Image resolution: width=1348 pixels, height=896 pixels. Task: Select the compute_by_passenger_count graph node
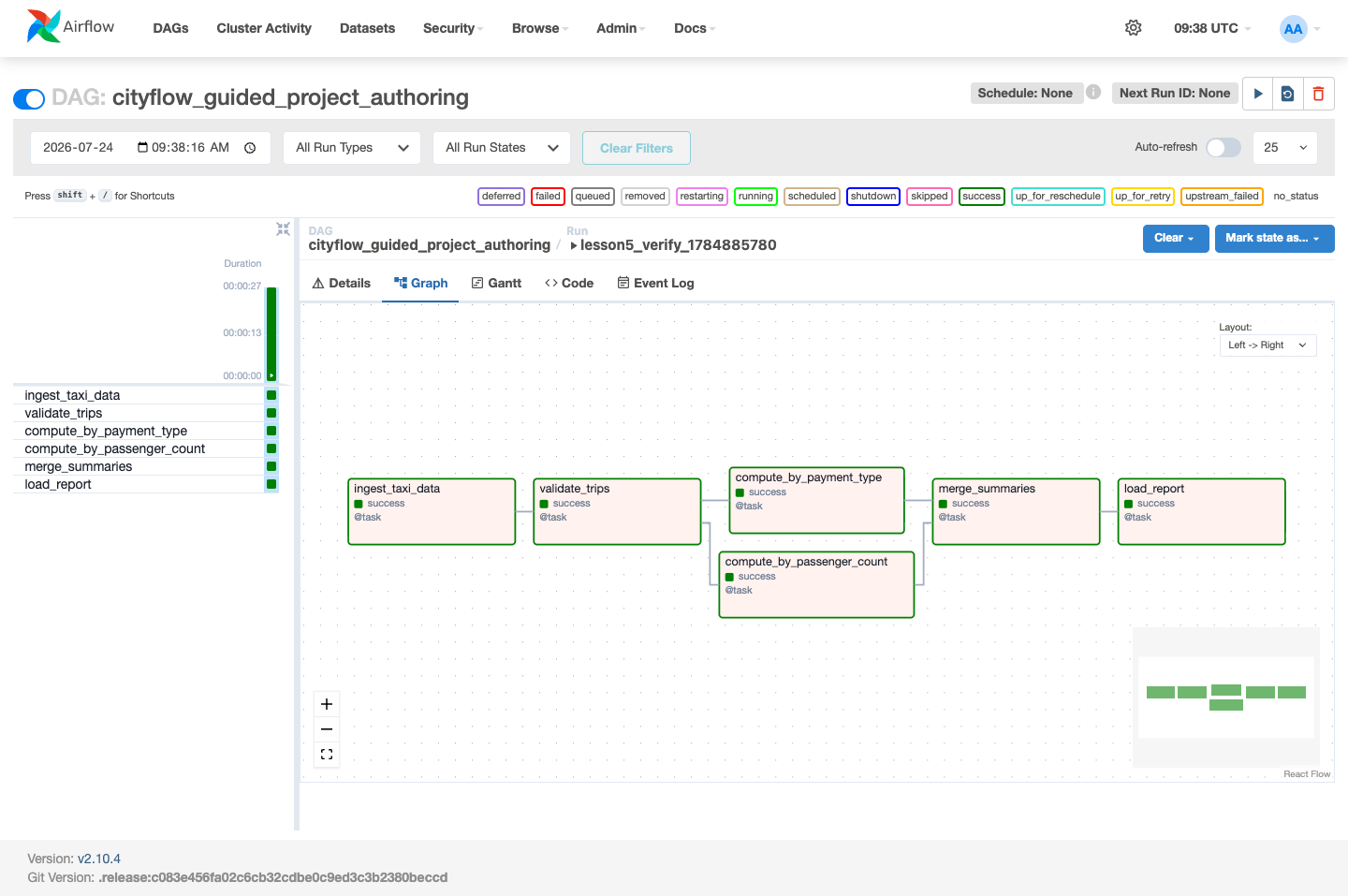point(816,584)
